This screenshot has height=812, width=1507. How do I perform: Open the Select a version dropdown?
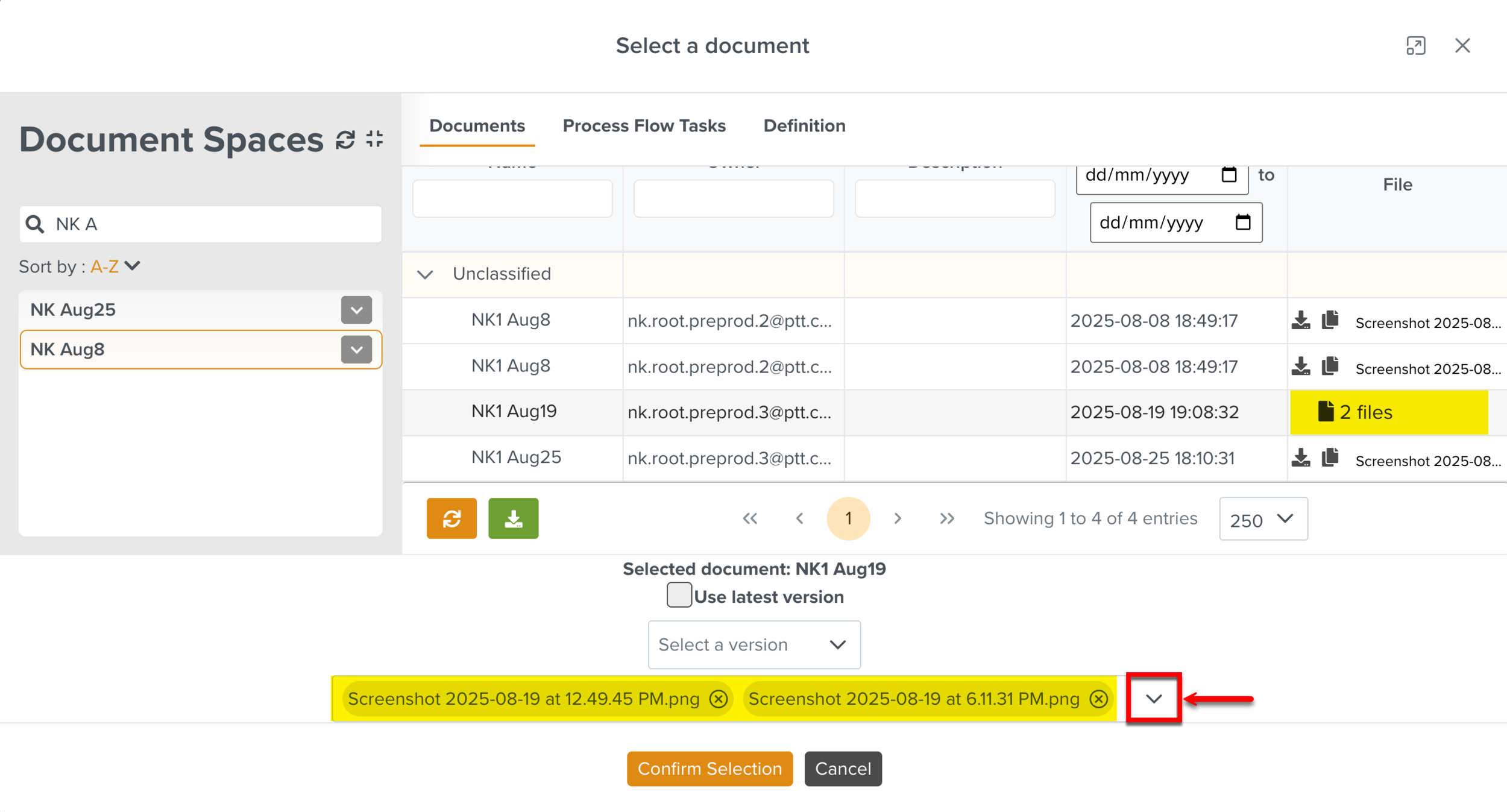pyautogui.click(x=753, y=644)
